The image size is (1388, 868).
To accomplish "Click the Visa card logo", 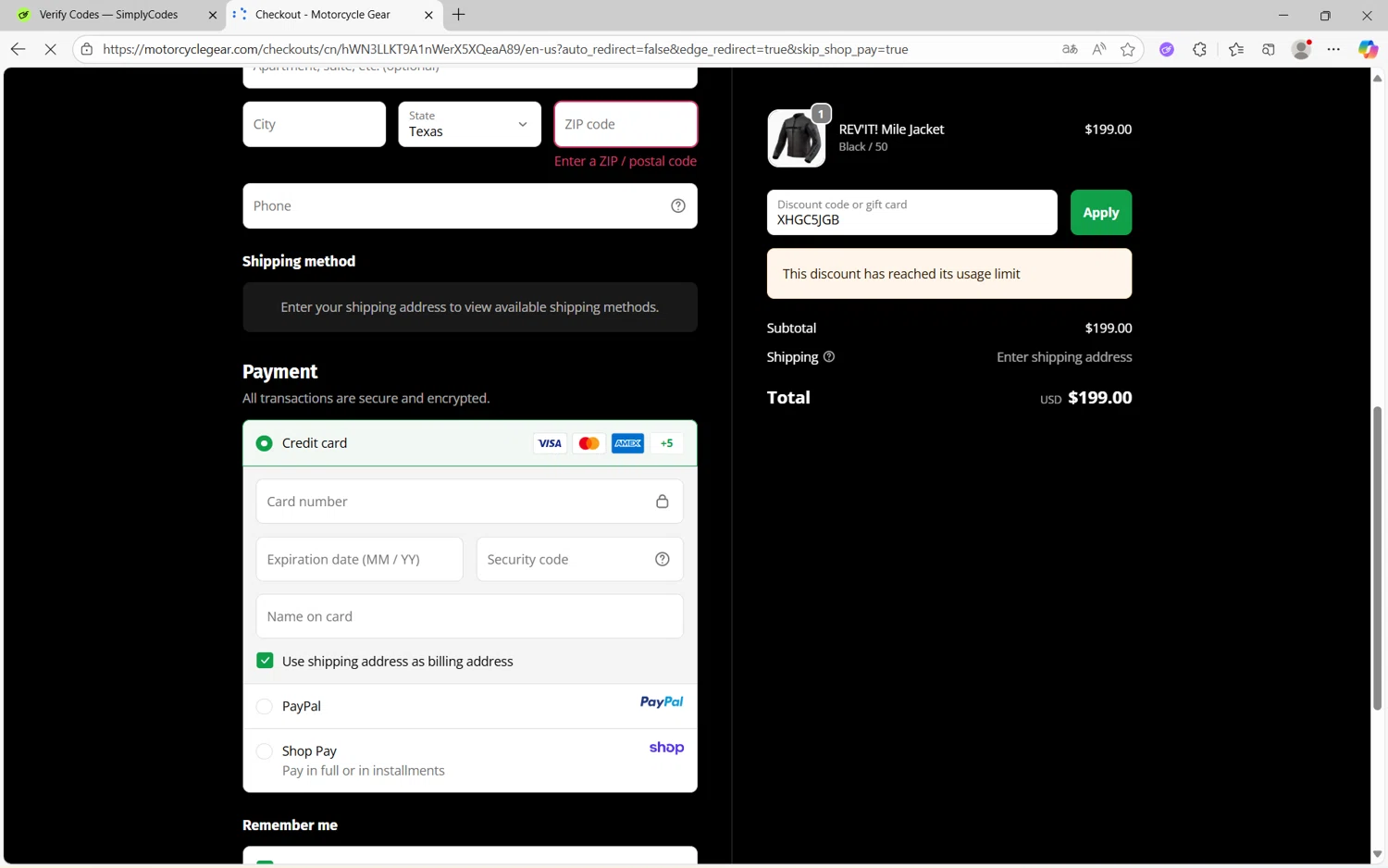I will (x=550, y=443).
